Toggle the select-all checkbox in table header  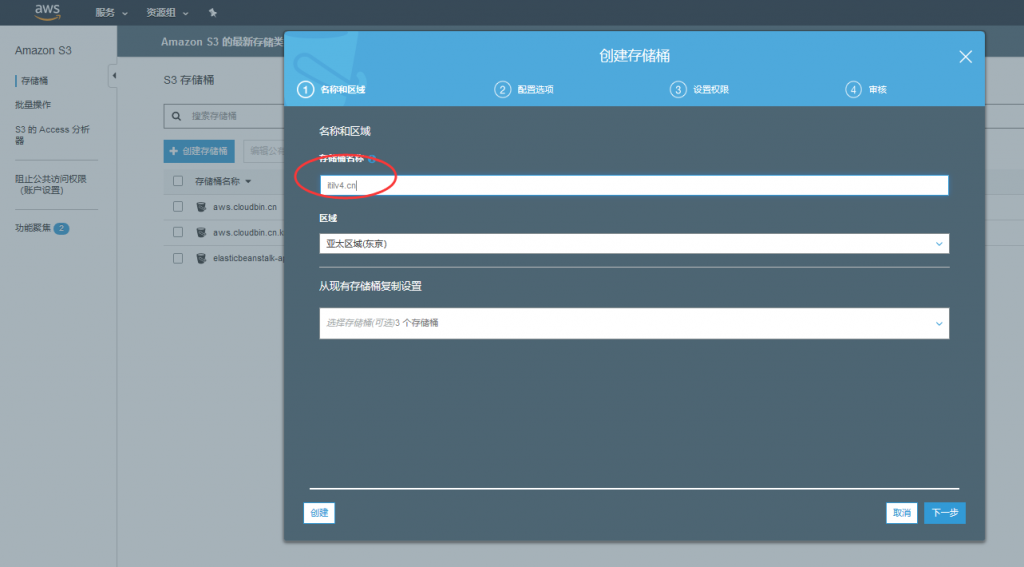click(x=178, y=181)
